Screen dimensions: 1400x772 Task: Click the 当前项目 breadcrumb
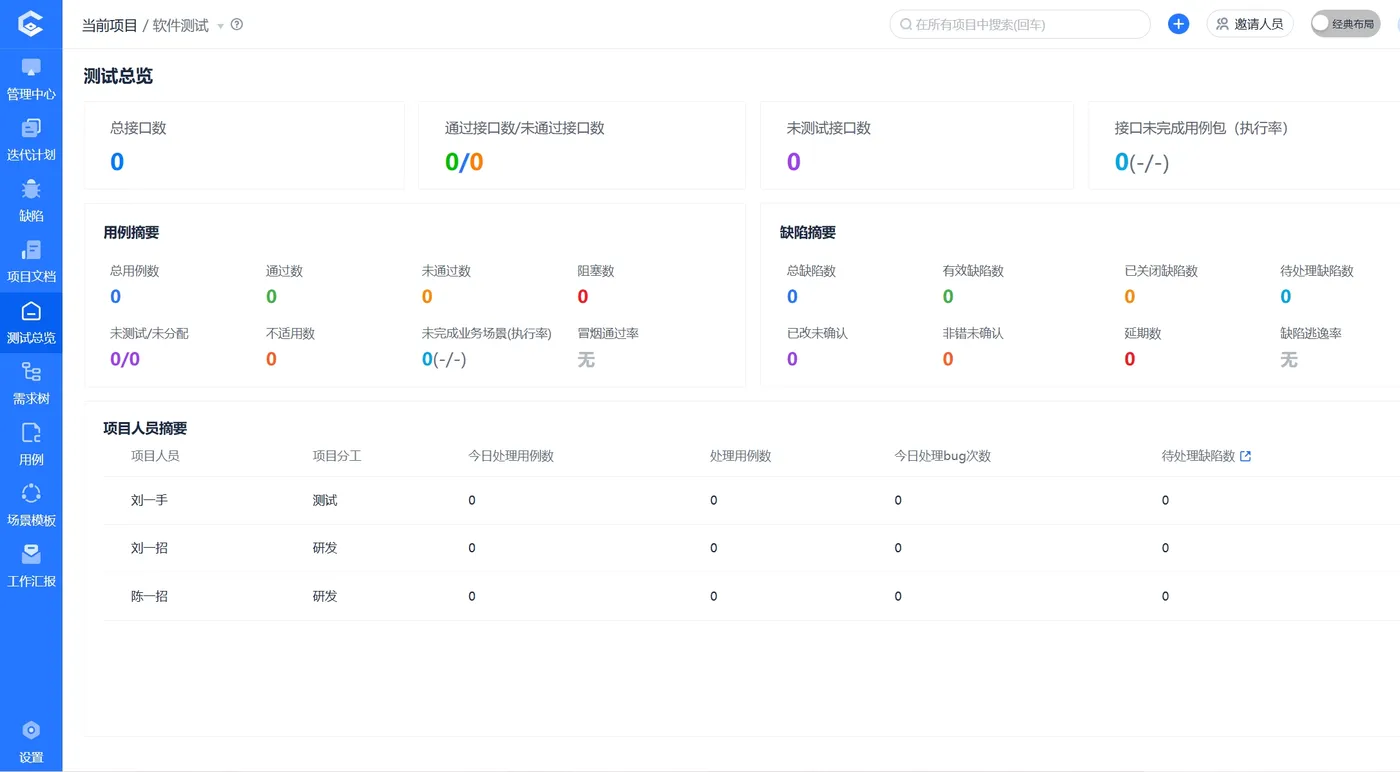[x=109, y=25]
